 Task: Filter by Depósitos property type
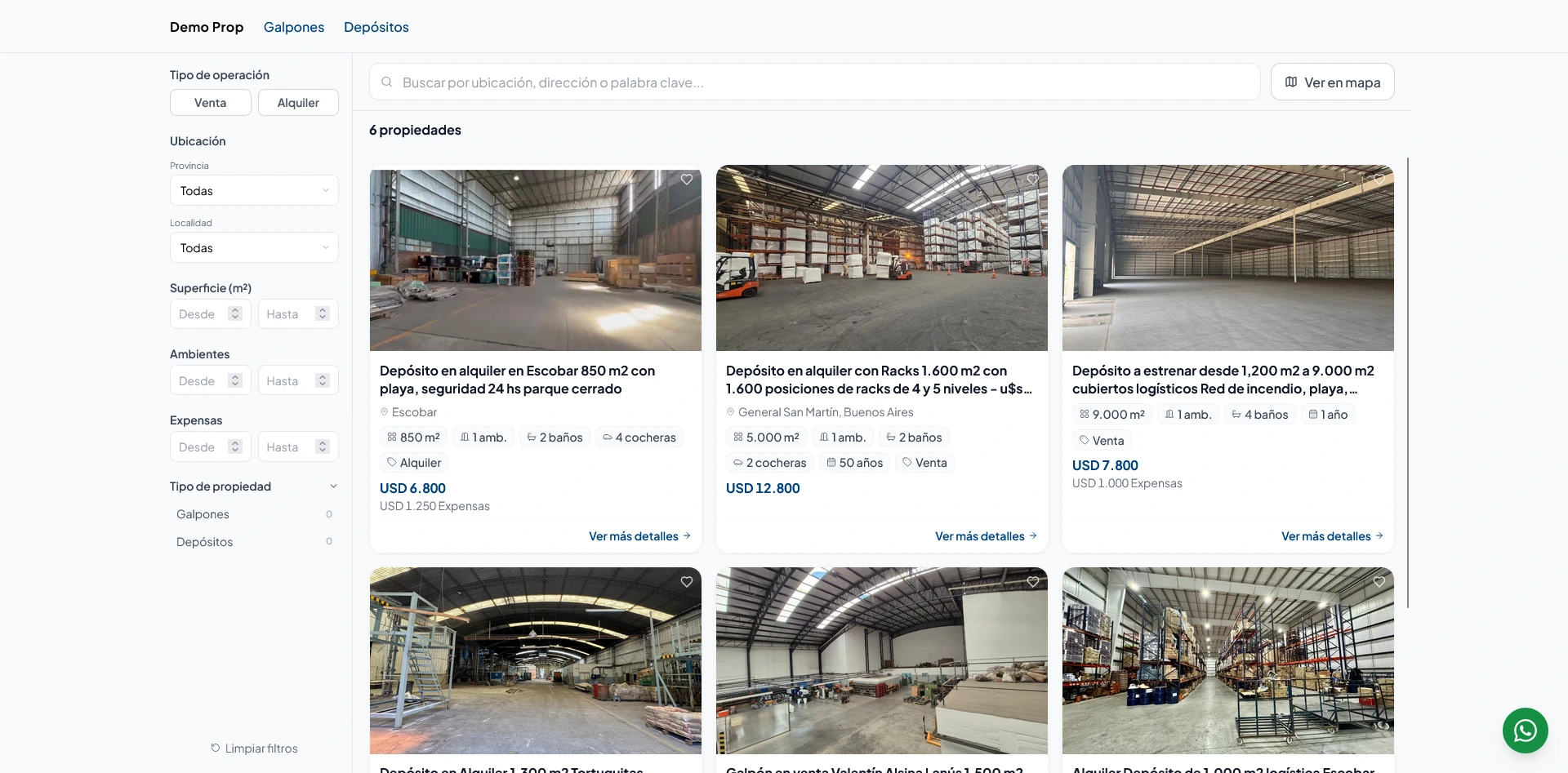254,542
